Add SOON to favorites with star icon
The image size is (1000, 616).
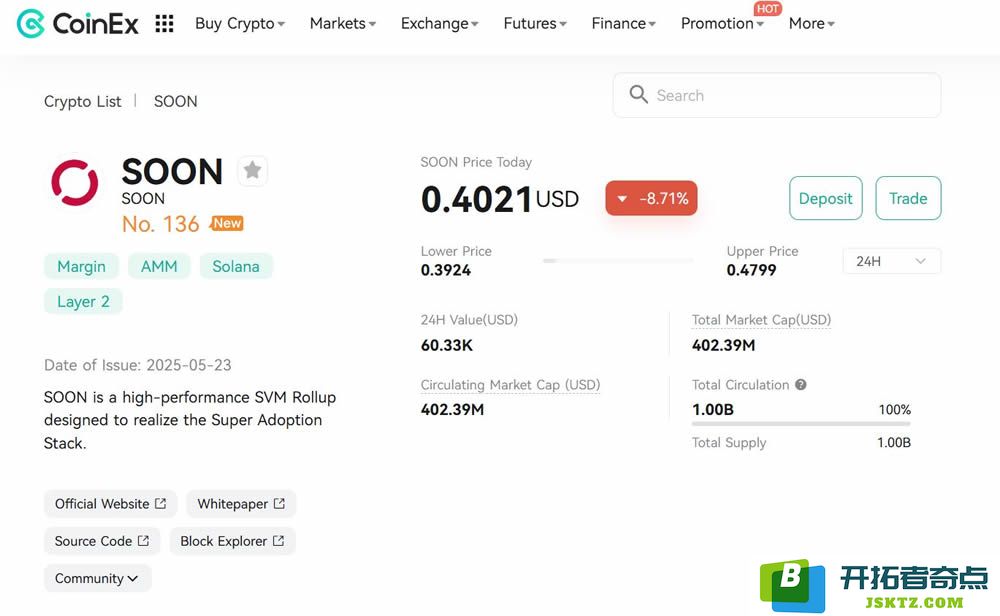[x=253, y=170]
